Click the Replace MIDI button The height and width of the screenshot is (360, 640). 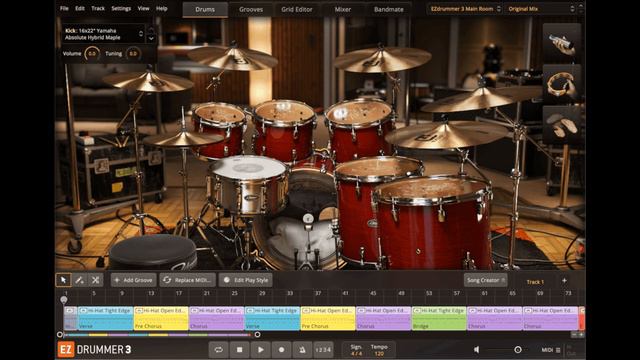pos(187,280)
